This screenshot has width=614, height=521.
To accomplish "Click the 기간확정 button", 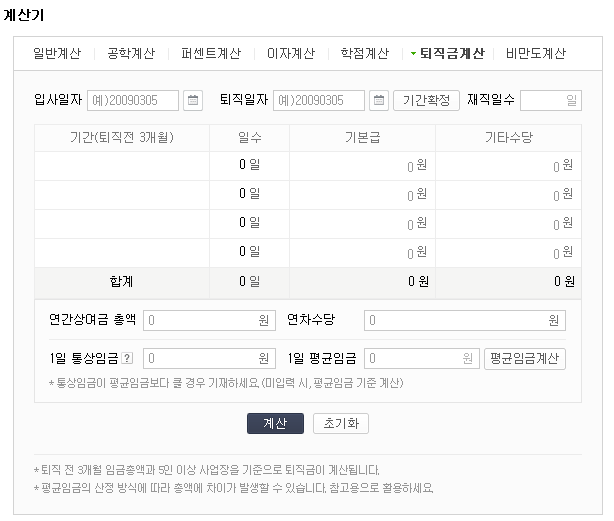I will pyautogui.click(x=426, y=101).
